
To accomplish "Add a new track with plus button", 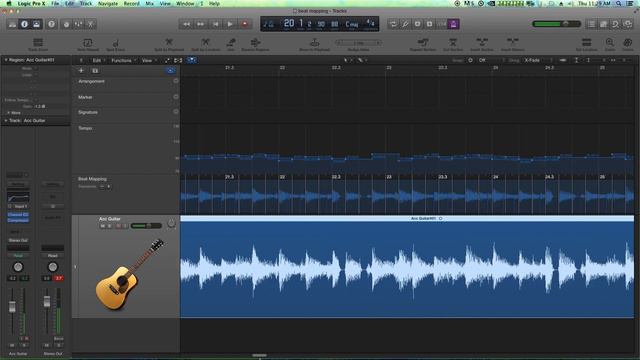I will (81, 71).
